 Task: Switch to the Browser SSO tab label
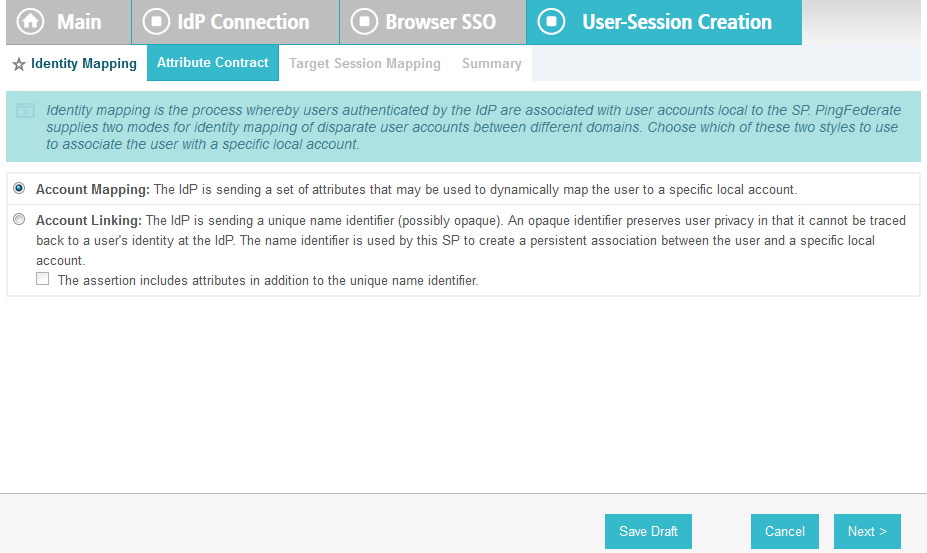click(x=440, y=22)
